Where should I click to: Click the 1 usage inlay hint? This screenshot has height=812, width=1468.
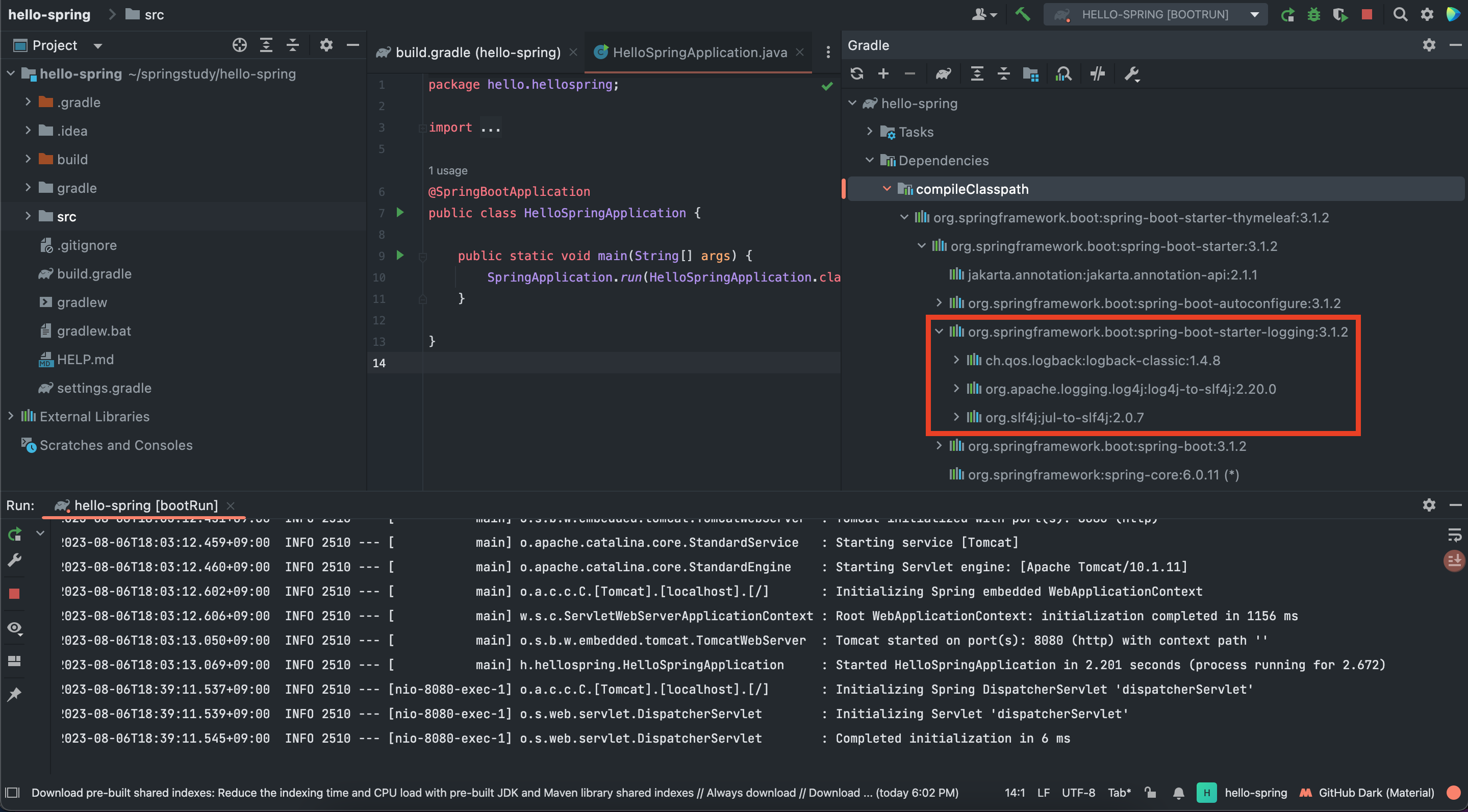[448, 170]
